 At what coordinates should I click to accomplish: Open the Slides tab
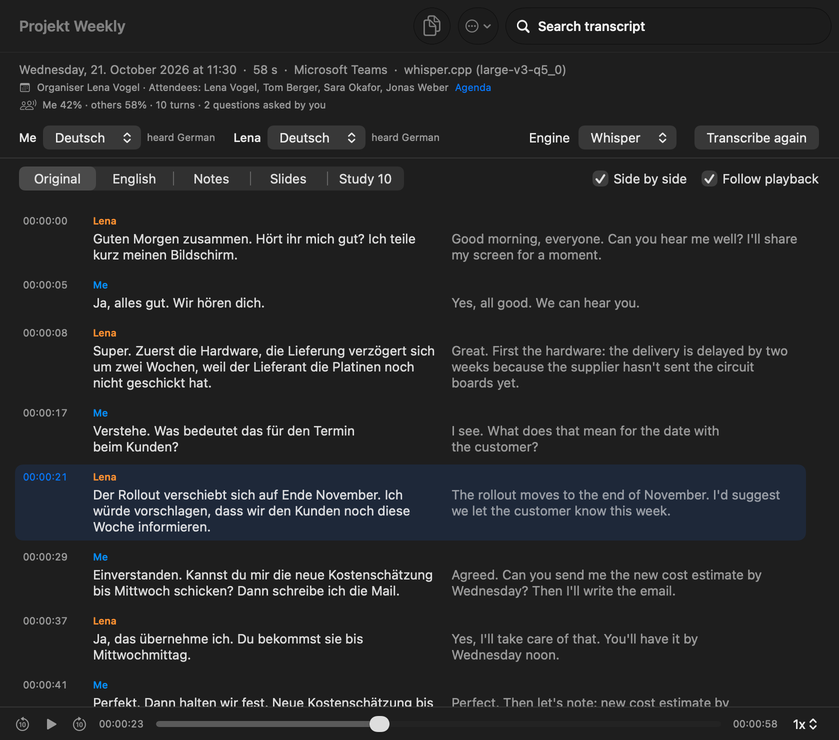(288, 179)
